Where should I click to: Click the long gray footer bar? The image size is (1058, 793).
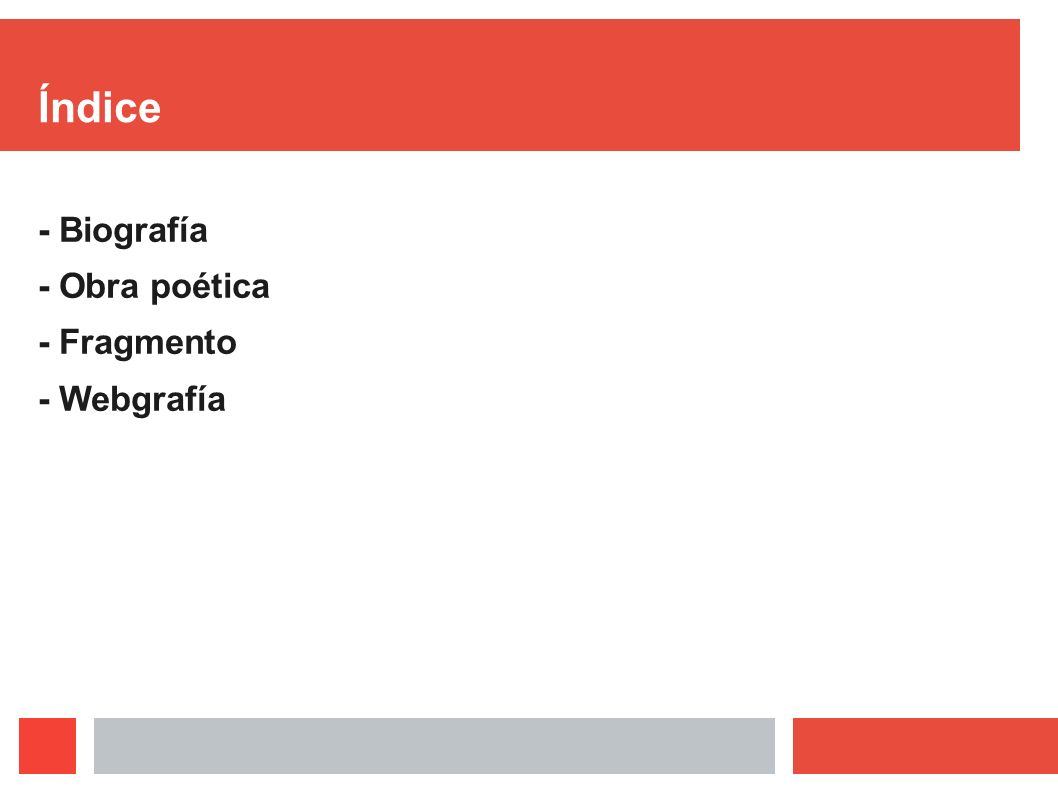[x=434, y=746]
